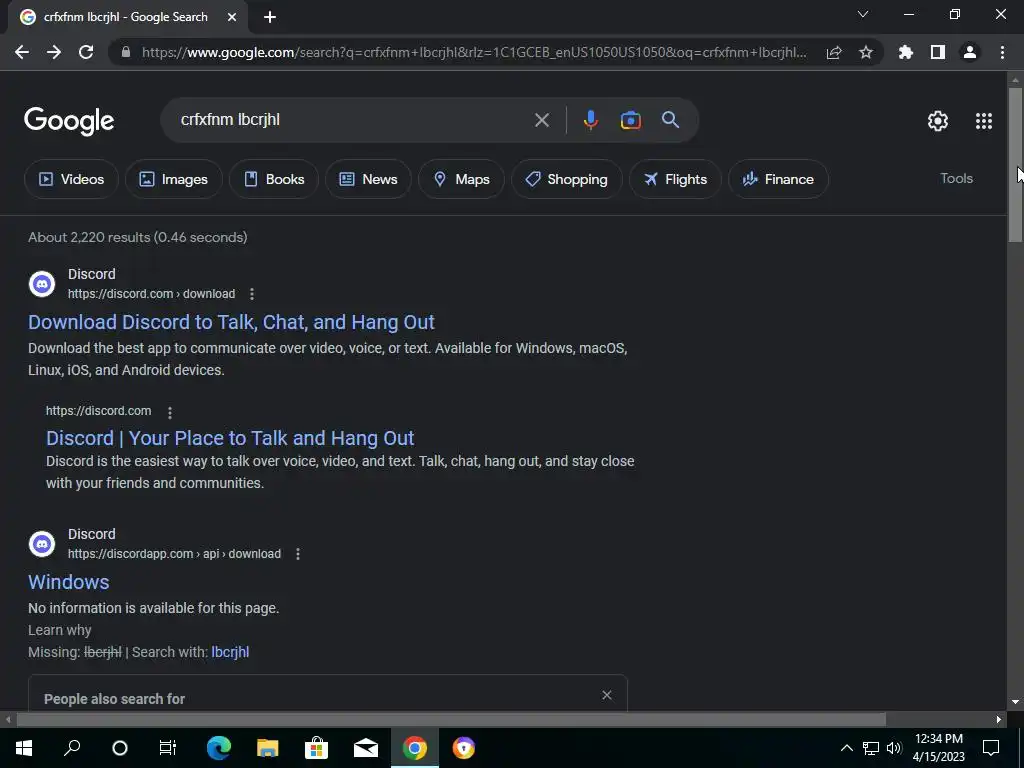Share this page from the address bar
This screenshot has height=768, width=1024.
point(834,52)
